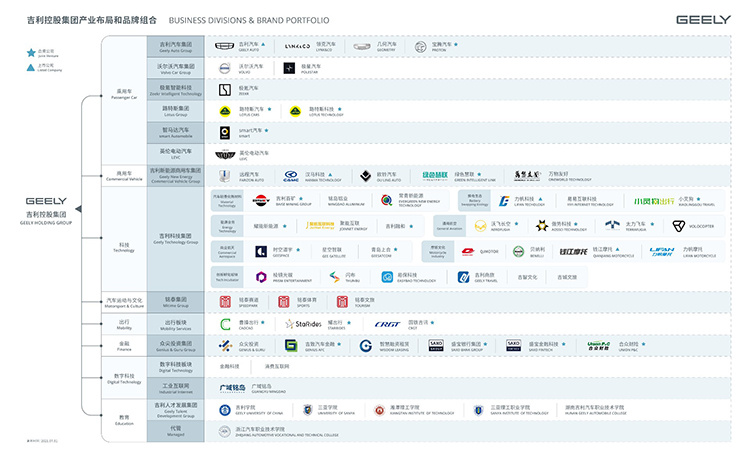Select the Geely Technology Group division box
The width and height of the screenshot is (750, 455).
[x=176, y=239]
